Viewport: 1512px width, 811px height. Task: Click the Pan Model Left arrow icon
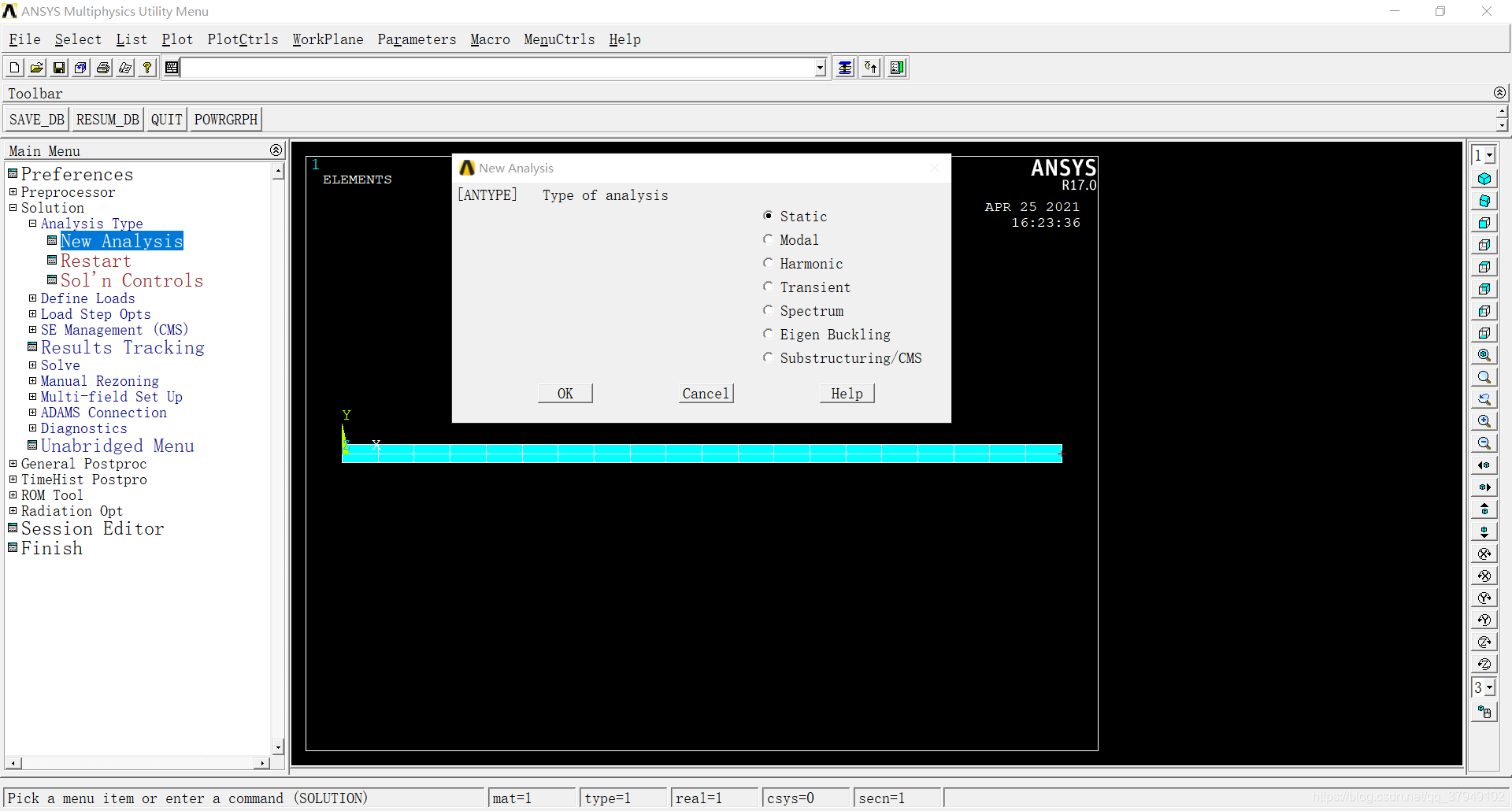click(1484, 465)
